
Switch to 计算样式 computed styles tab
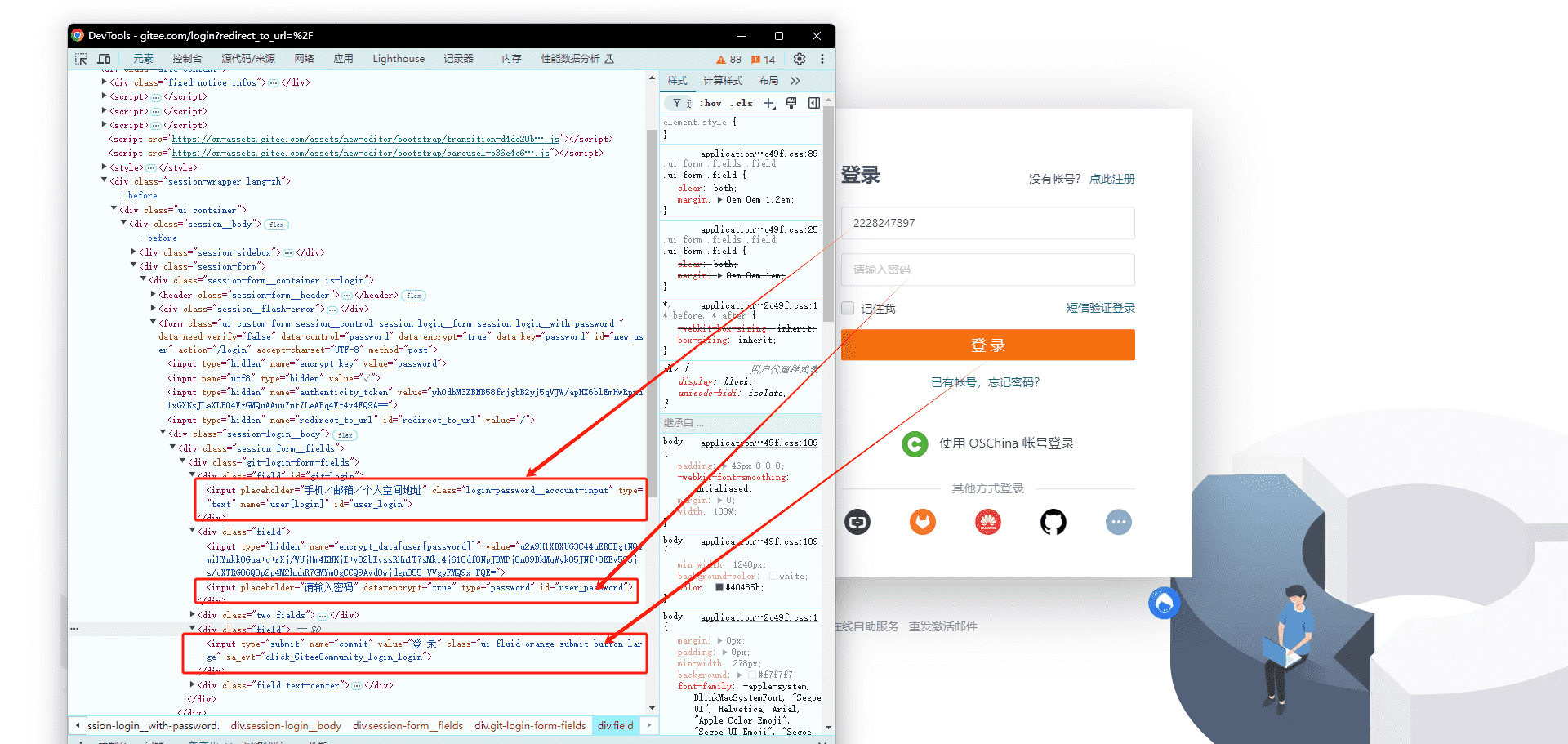click(723, 81)
